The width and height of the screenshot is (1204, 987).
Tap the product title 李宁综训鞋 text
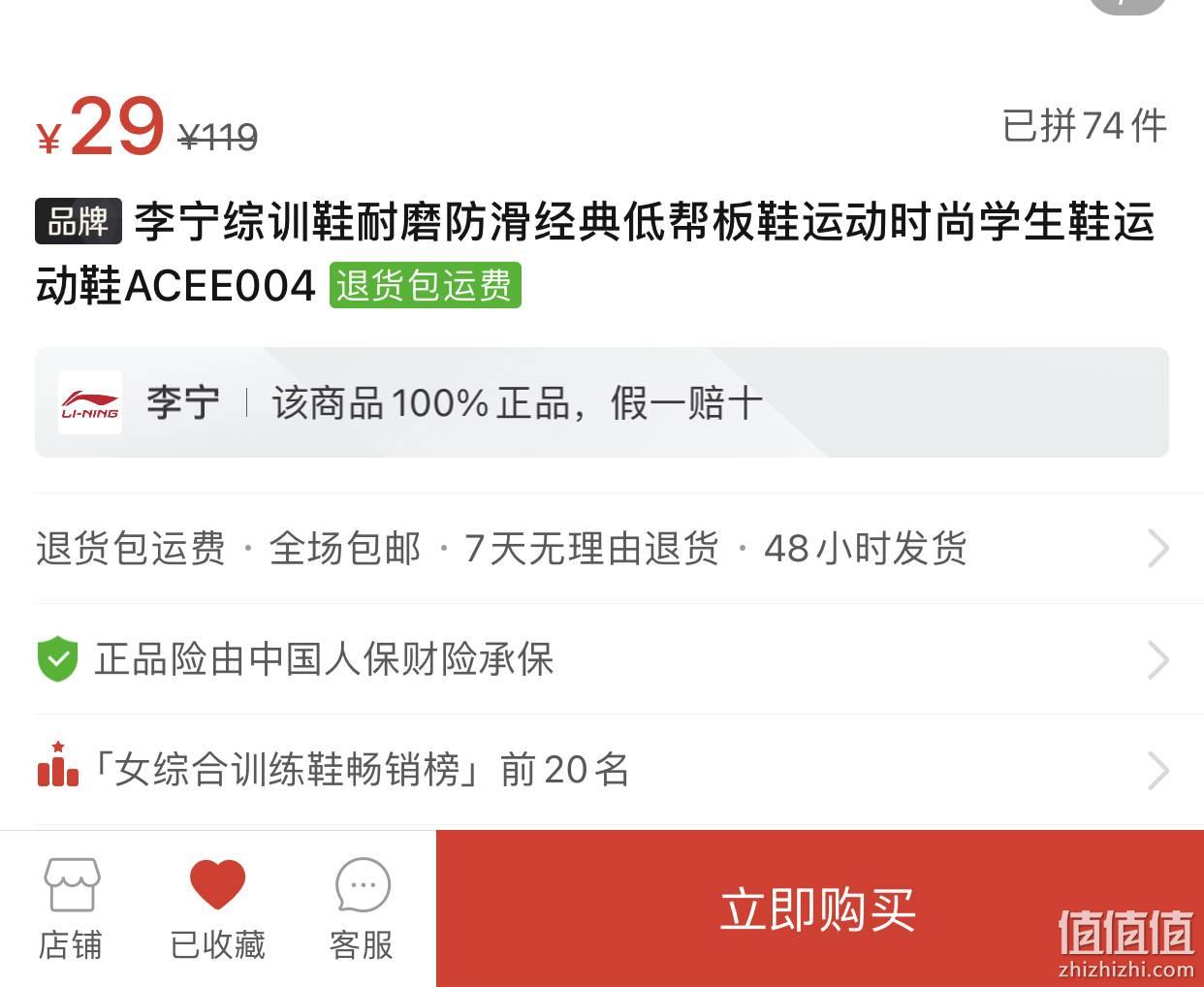click(x=595, y=253)
